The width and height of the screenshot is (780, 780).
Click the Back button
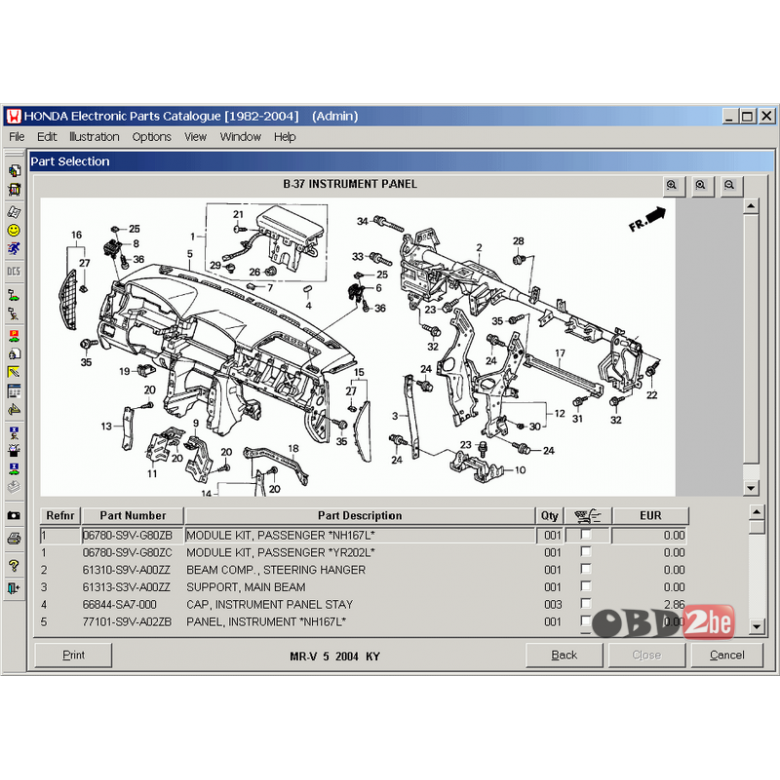(564, 655)
